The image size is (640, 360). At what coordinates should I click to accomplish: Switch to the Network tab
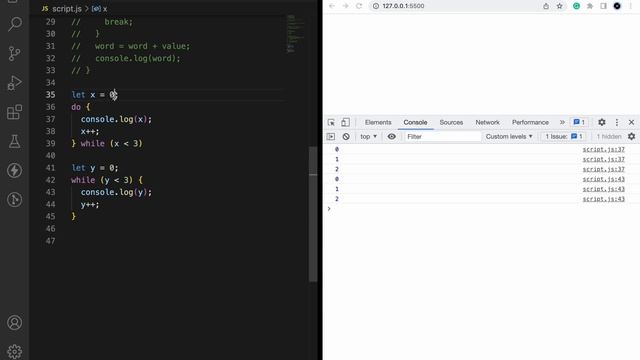(487, 122)
